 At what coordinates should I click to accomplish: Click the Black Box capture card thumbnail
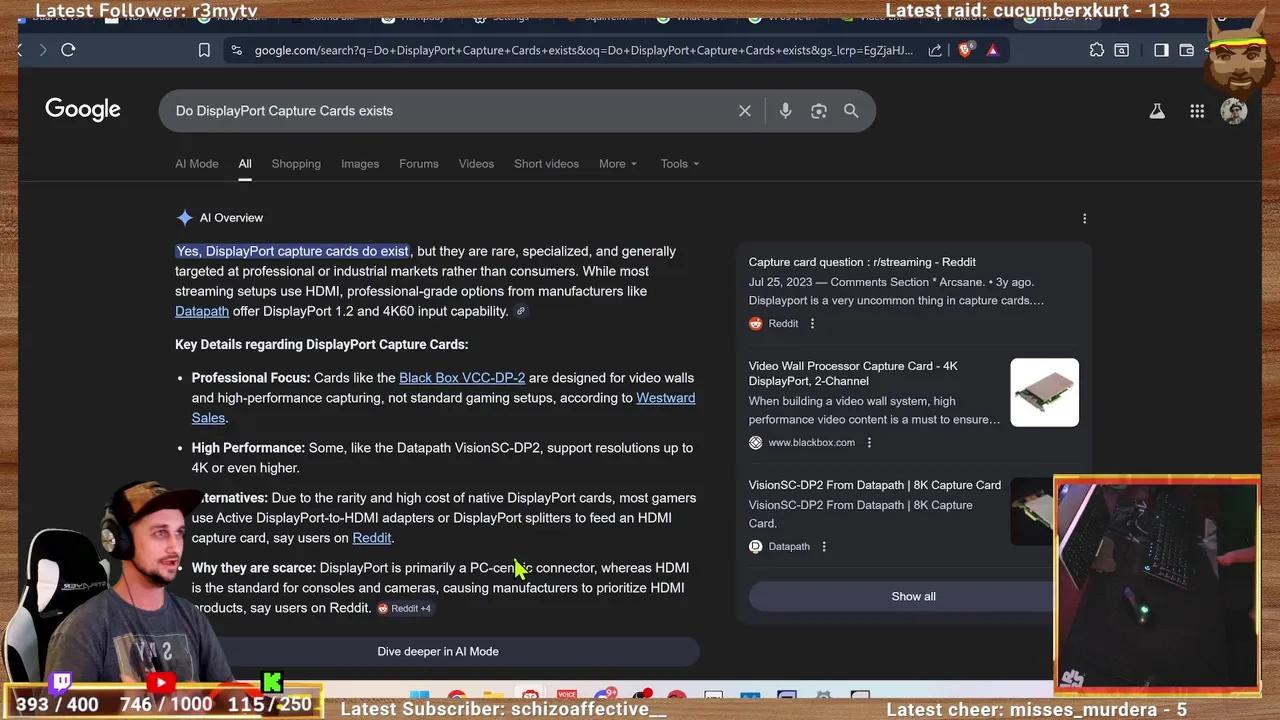[1045, 392]
